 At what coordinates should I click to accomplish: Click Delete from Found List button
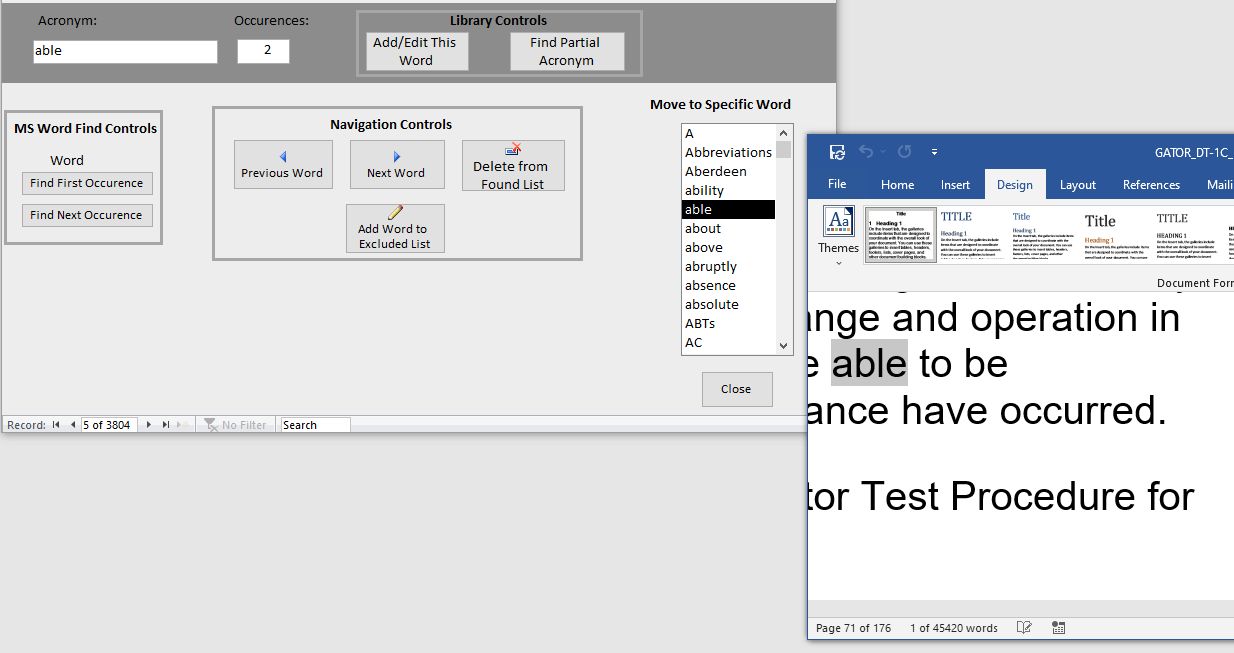pos(513,165)
